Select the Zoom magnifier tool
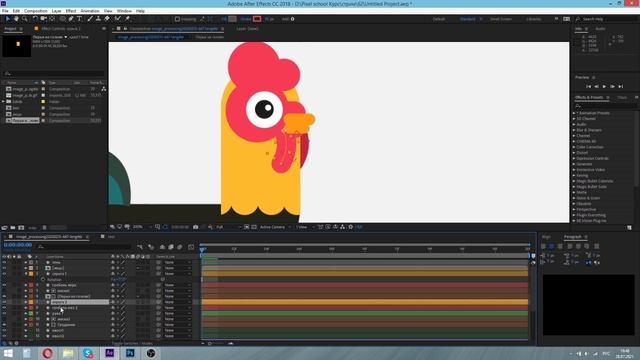Viewport: 640px width, 360px height. click(25, 19)
